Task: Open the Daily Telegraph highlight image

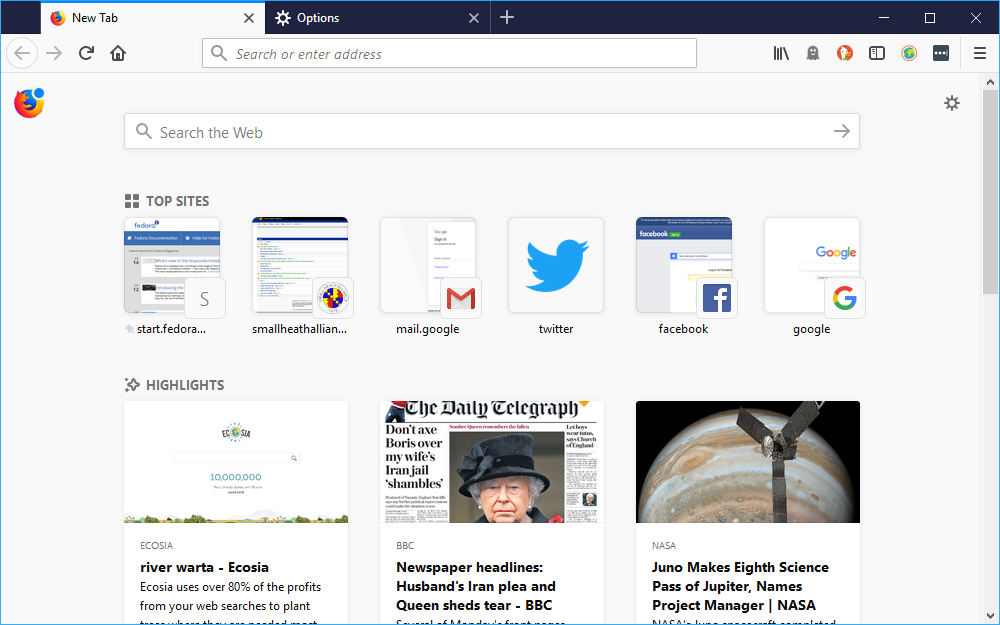Action: pyautogui.click(x=492, y=462)
